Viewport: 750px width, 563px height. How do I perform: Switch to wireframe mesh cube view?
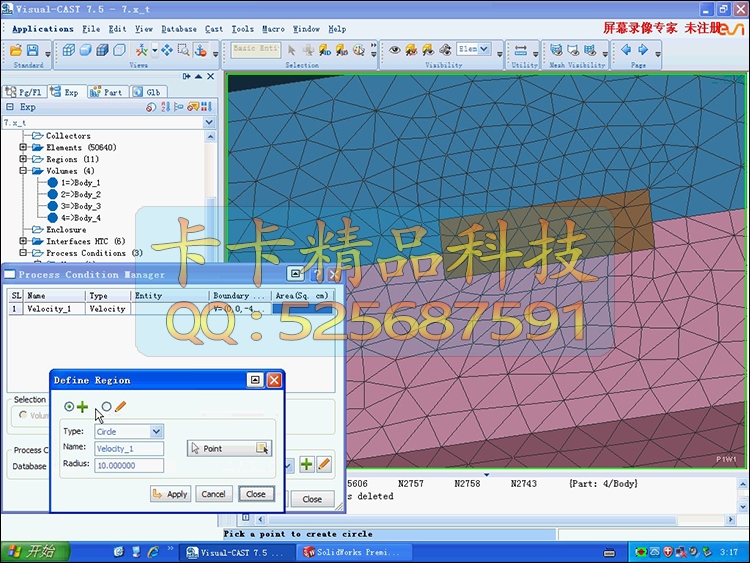[69, 50]
